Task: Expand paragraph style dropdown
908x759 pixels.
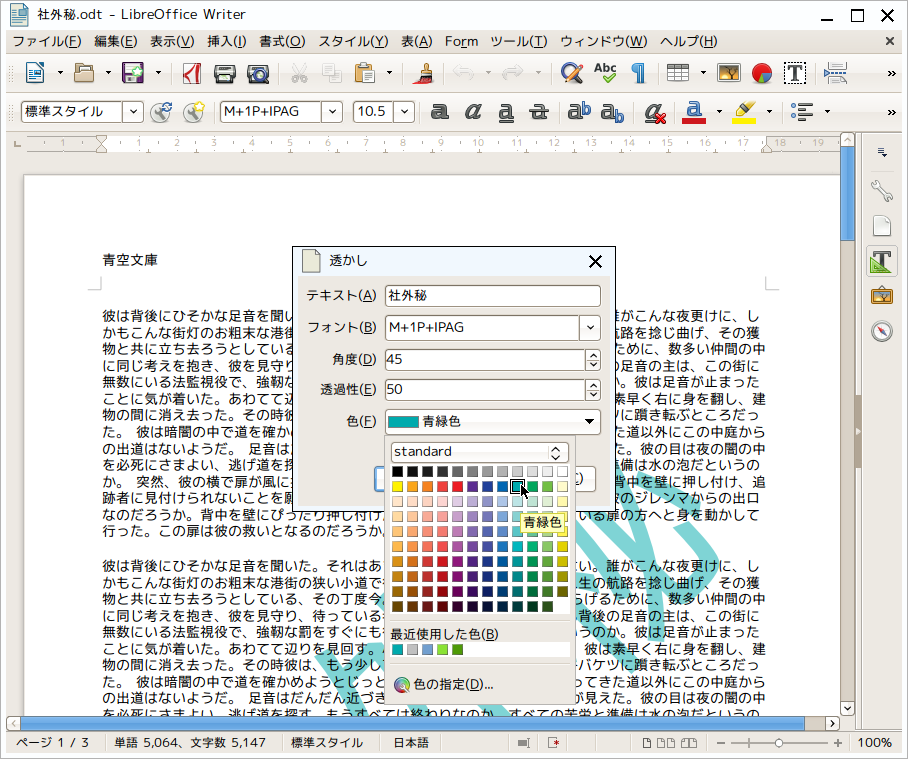Action: 133,111
